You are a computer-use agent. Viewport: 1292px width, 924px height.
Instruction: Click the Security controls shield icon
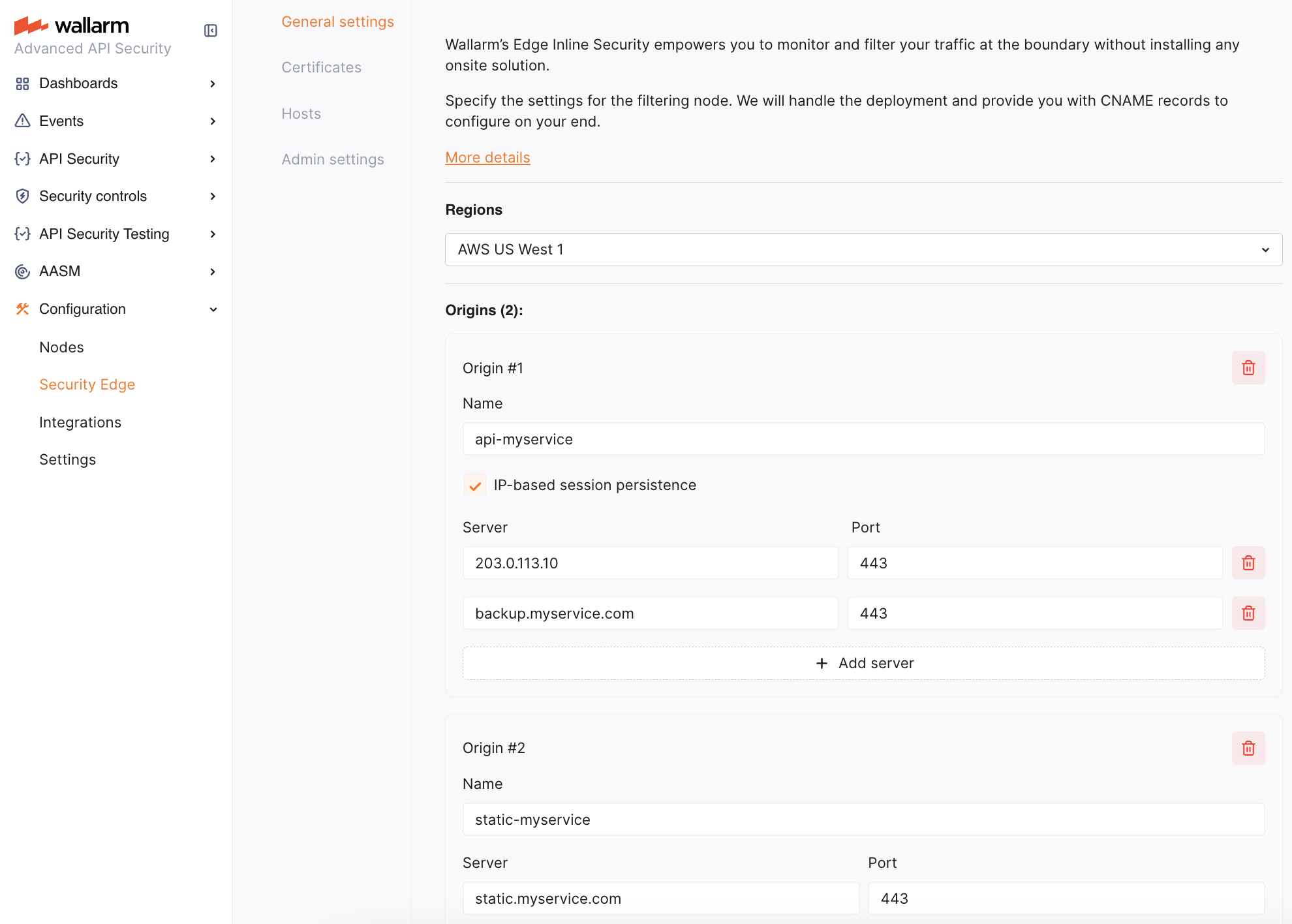click(x=23, y=196)
